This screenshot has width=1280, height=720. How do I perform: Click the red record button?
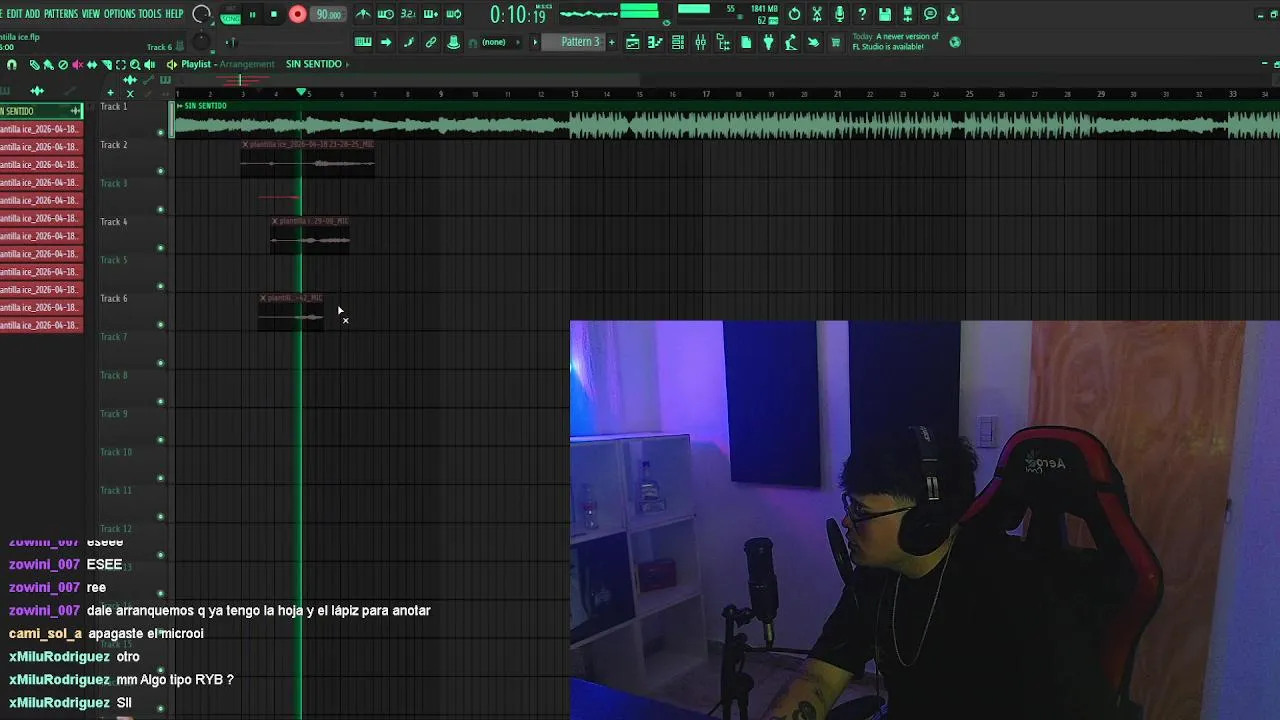pyautogui.click(x=298, y=14)
